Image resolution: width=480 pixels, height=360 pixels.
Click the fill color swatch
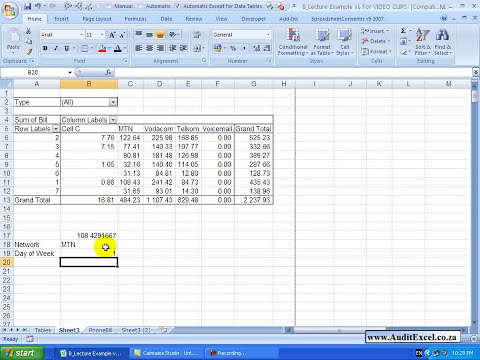102,49
